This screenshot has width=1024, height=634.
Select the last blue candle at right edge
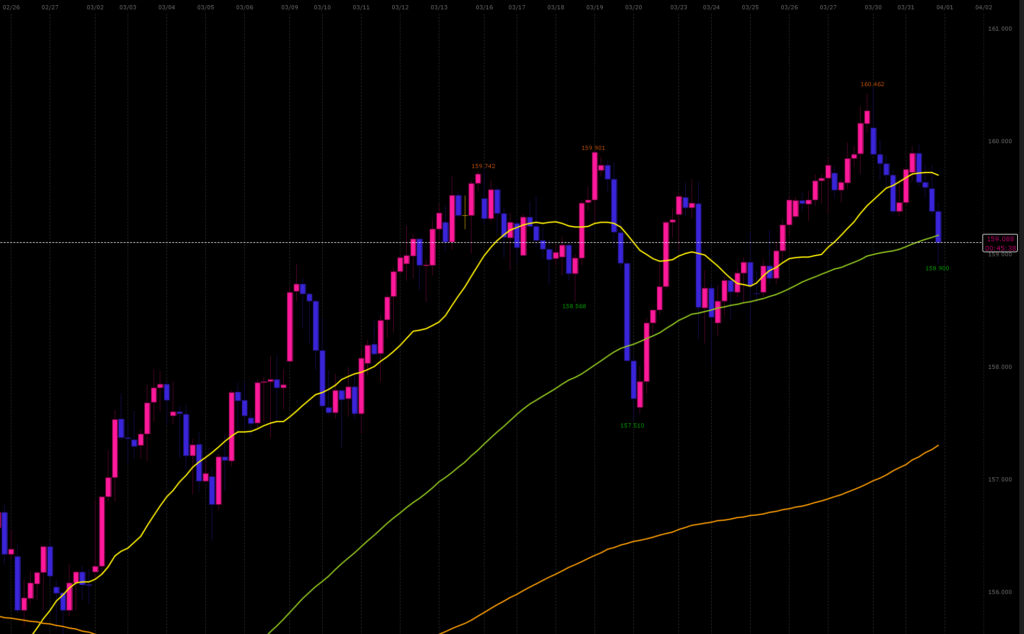click(x=938, y=226)
